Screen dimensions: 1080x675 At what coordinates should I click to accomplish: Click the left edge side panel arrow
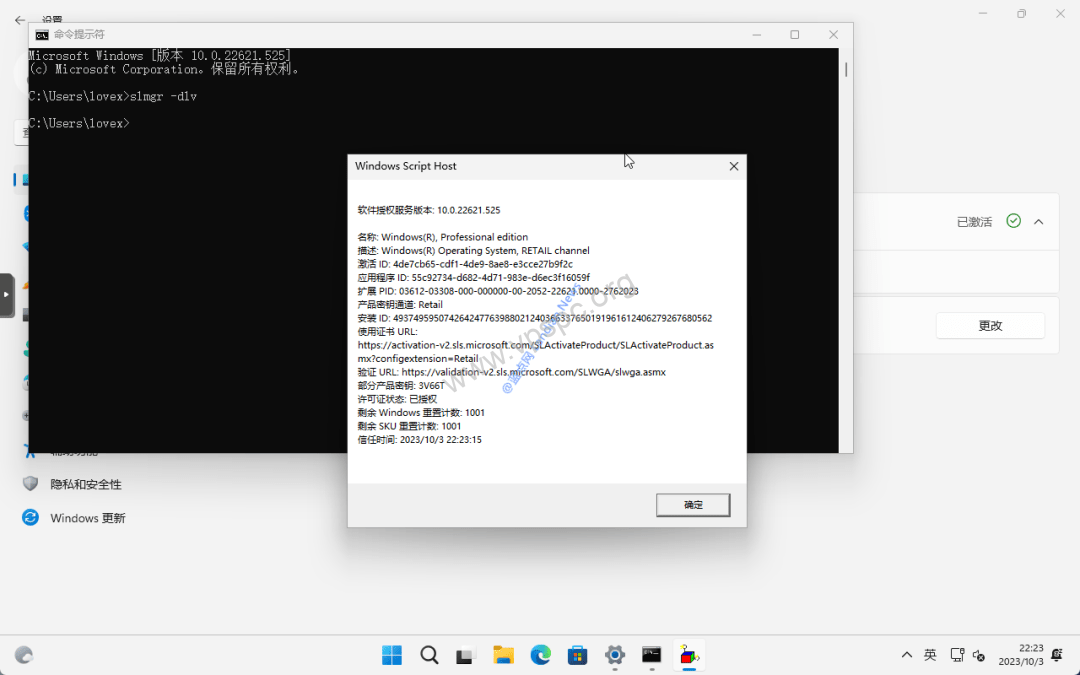pyautogui.click(x=6, y=295)
